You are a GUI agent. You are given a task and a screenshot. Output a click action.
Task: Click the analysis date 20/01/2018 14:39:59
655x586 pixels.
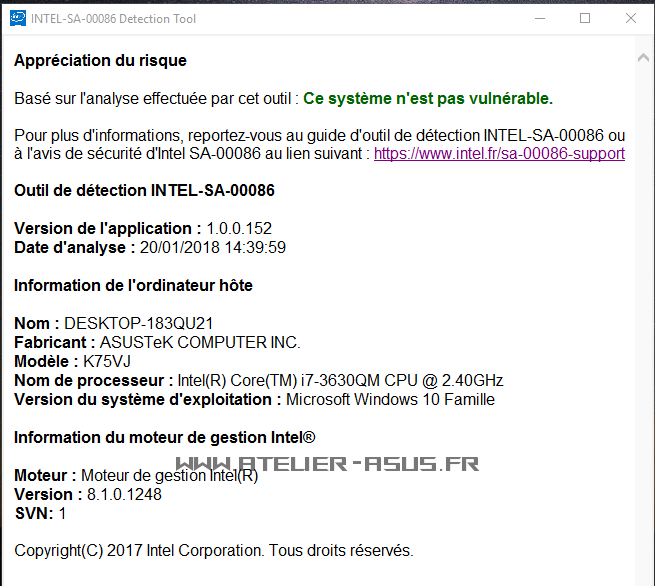click(x=213, y=247)
